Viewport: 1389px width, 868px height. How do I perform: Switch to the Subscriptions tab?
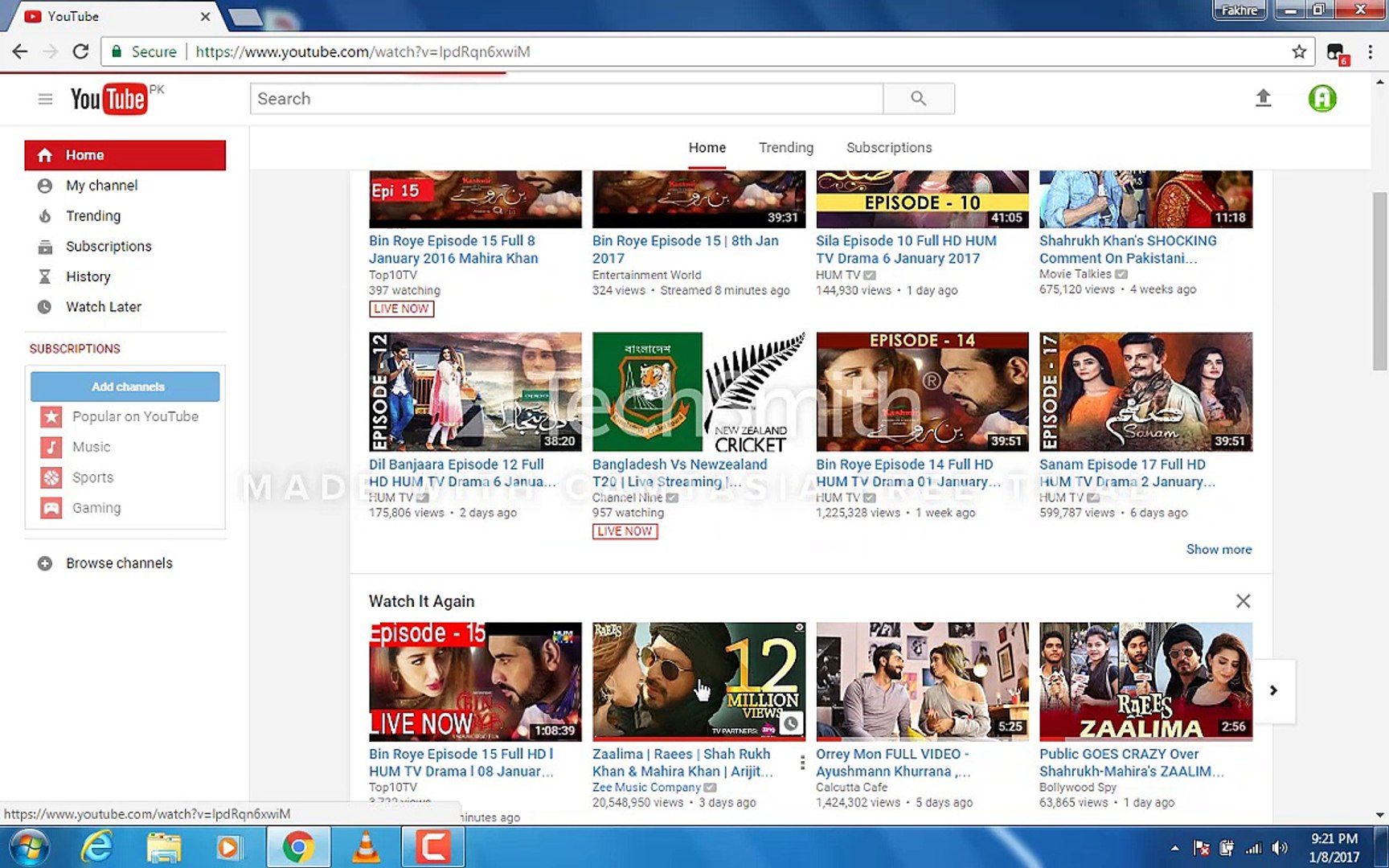point(888,147)
